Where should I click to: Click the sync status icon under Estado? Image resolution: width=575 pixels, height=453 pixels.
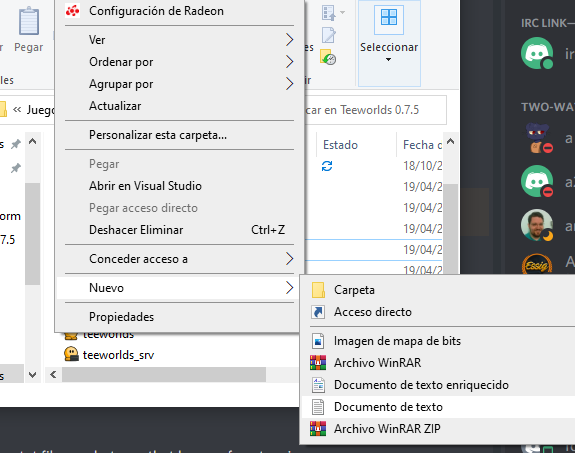[x=327, y=166]
